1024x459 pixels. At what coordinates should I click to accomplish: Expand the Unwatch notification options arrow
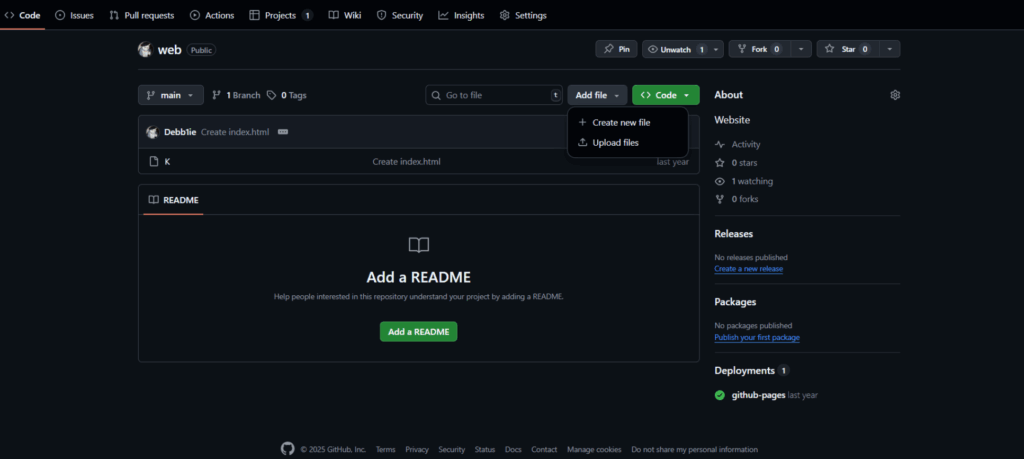click(x=717, y=49)
